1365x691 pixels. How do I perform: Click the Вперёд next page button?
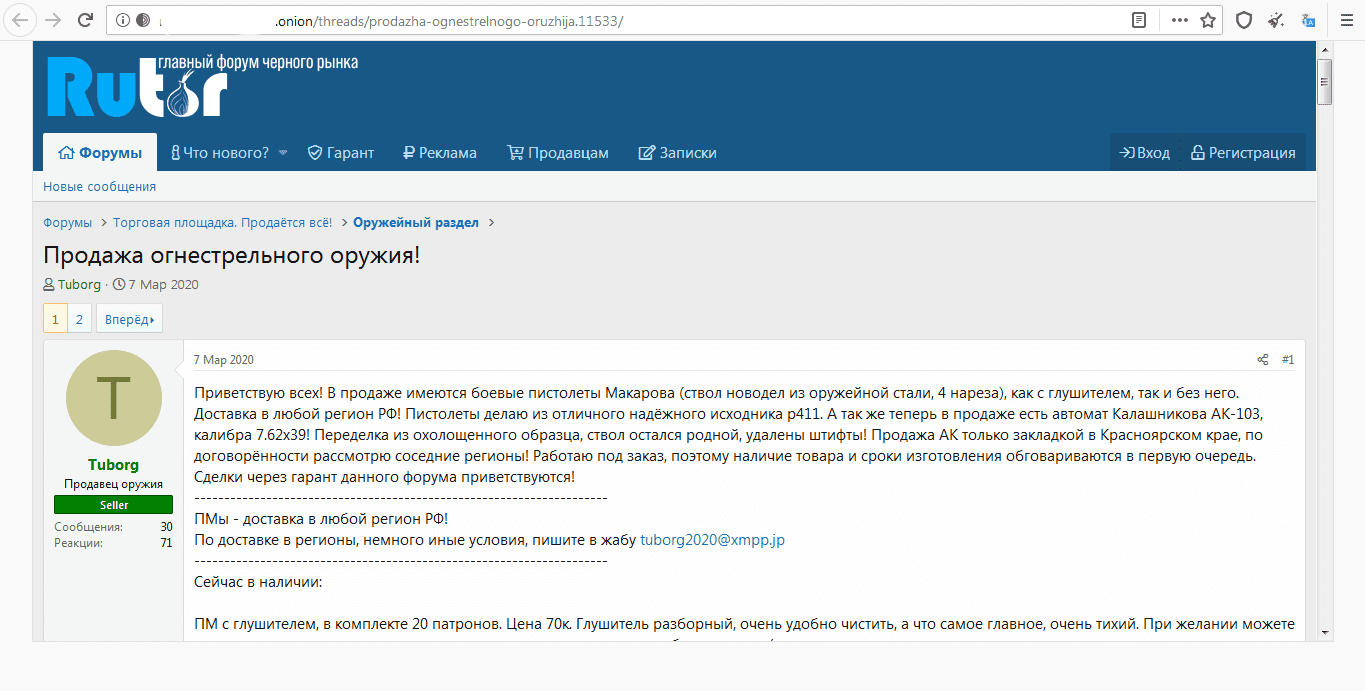click(x=129, y=319)
